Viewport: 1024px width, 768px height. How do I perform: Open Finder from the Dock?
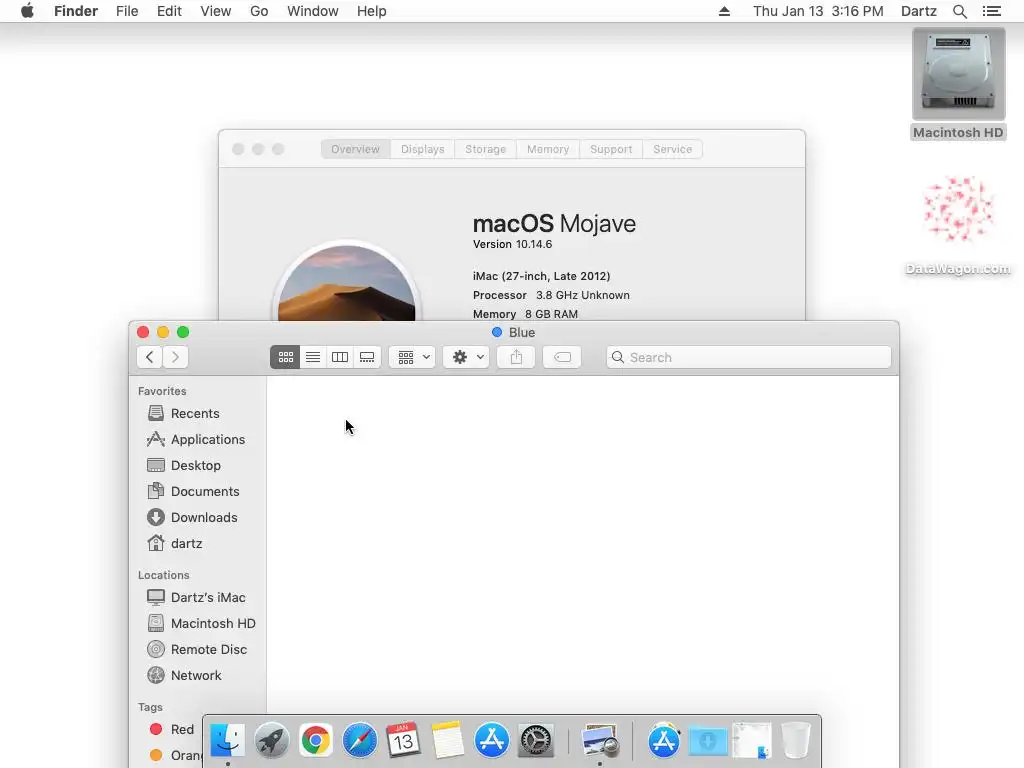(x=227, y=741)
